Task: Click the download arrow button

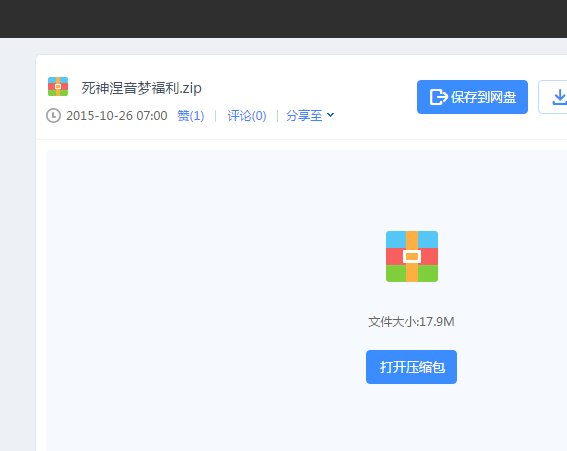Action: (x=553, y=97)
